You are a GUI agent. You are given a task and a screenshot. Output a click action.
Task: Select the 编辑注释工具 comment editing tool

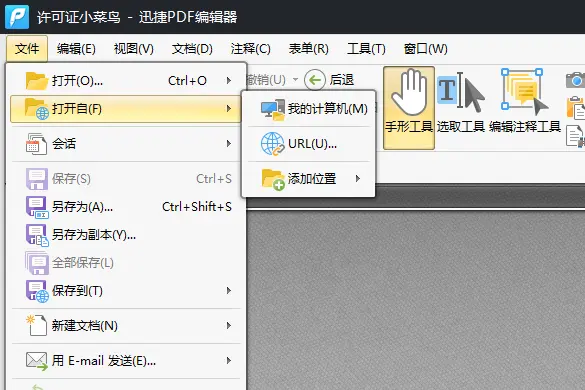click(x=525, y=102)
